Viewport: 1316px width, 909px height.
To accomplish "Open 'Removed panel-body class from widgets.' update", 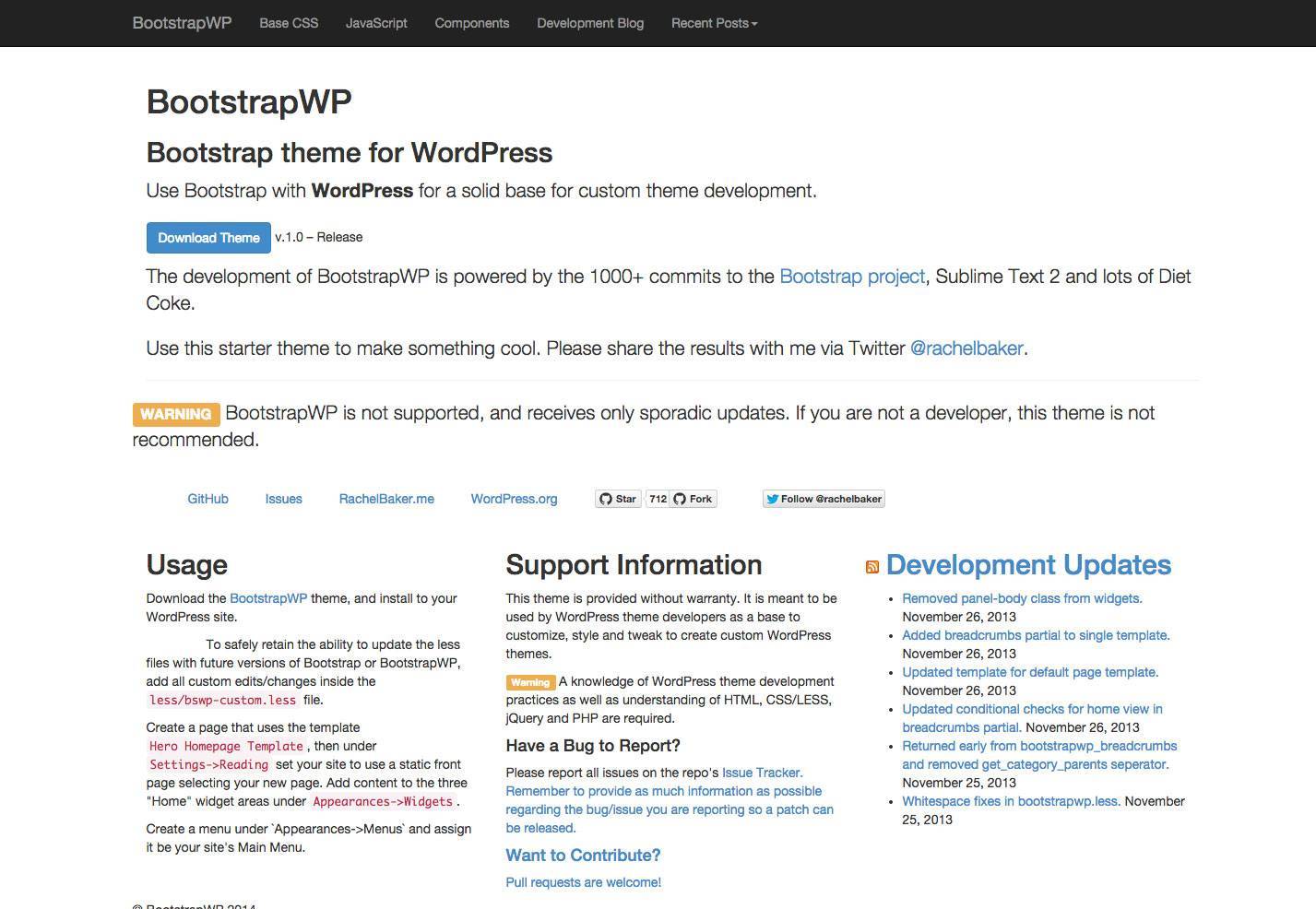I will [x=1022, y=598].
